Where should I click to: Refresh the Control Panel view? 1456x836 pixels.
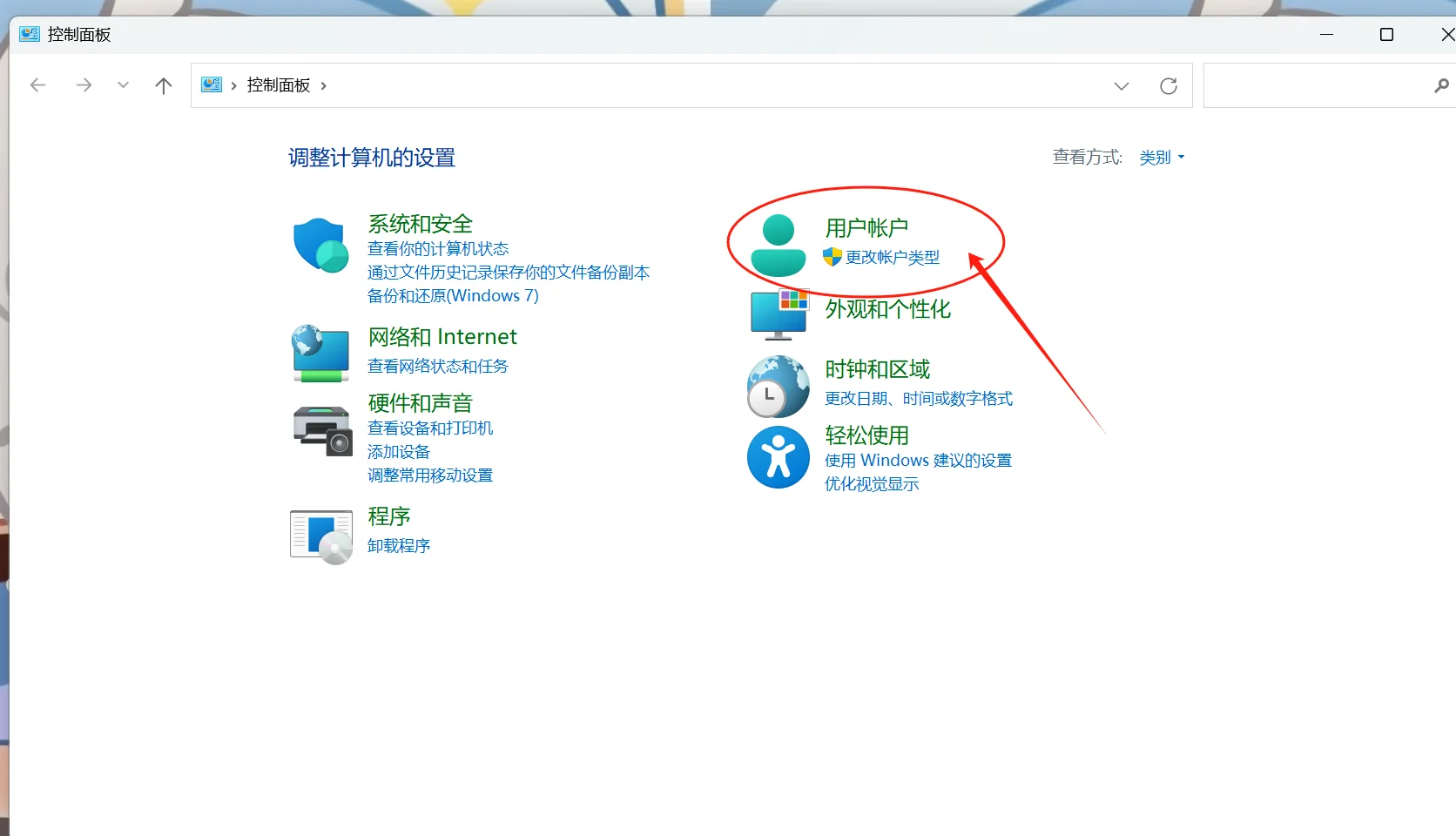pyautogui.click(x=1169, y=85)
